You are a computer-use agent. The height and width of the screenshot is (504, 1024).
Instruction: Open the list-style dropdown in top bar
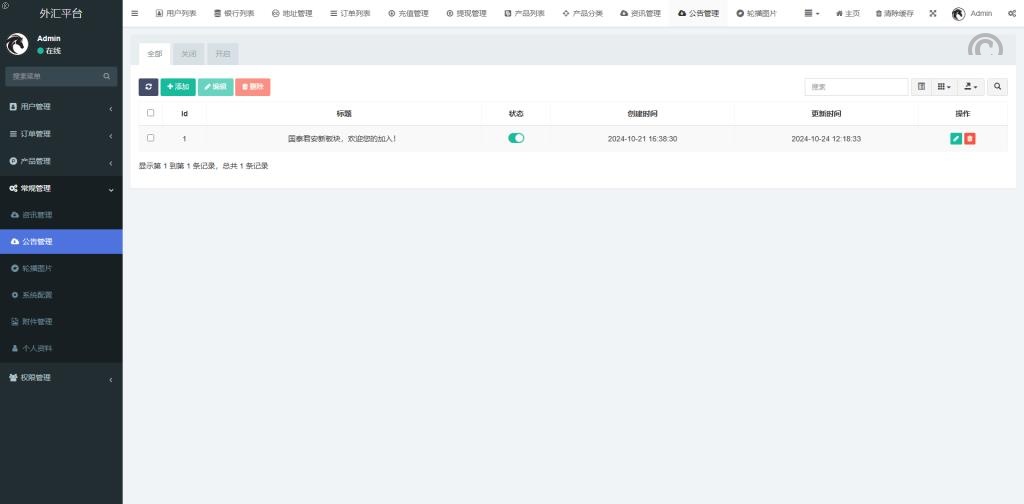tap(812, 13)
